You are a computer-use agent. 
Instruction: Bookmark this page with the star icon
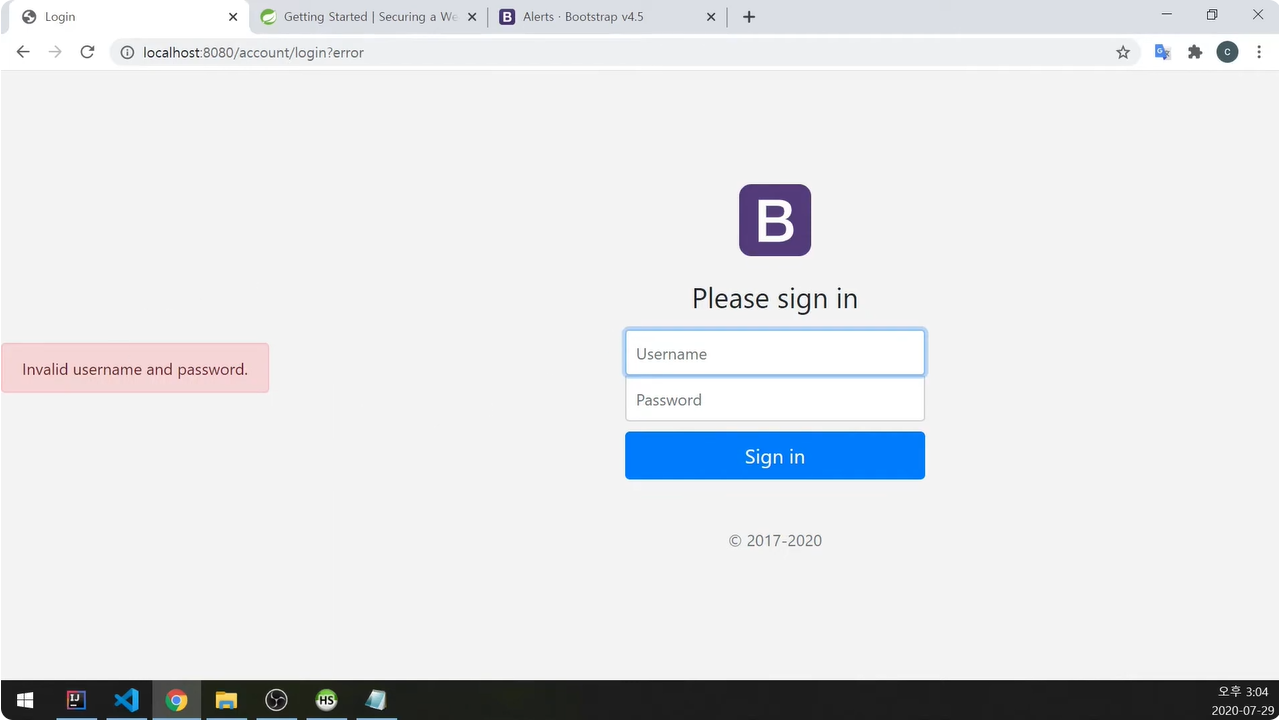(x=1123, y=52)
